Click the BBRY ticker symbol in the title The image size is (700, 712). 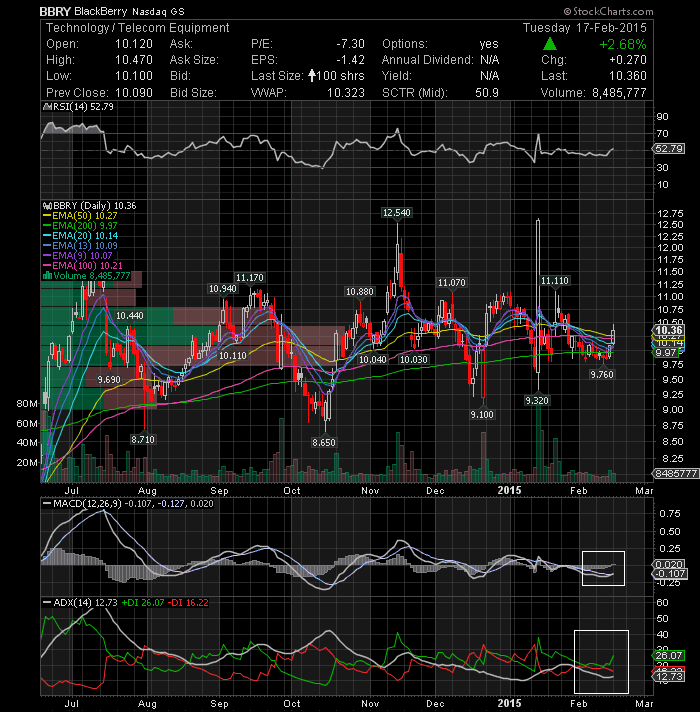(55, 11)
